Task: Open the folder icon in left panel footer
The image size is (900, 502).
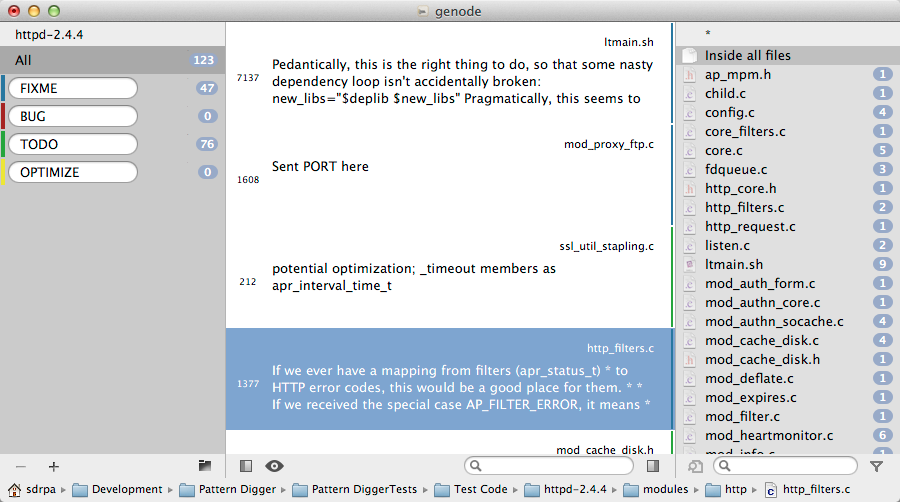Action: click(x=205, y=466)
